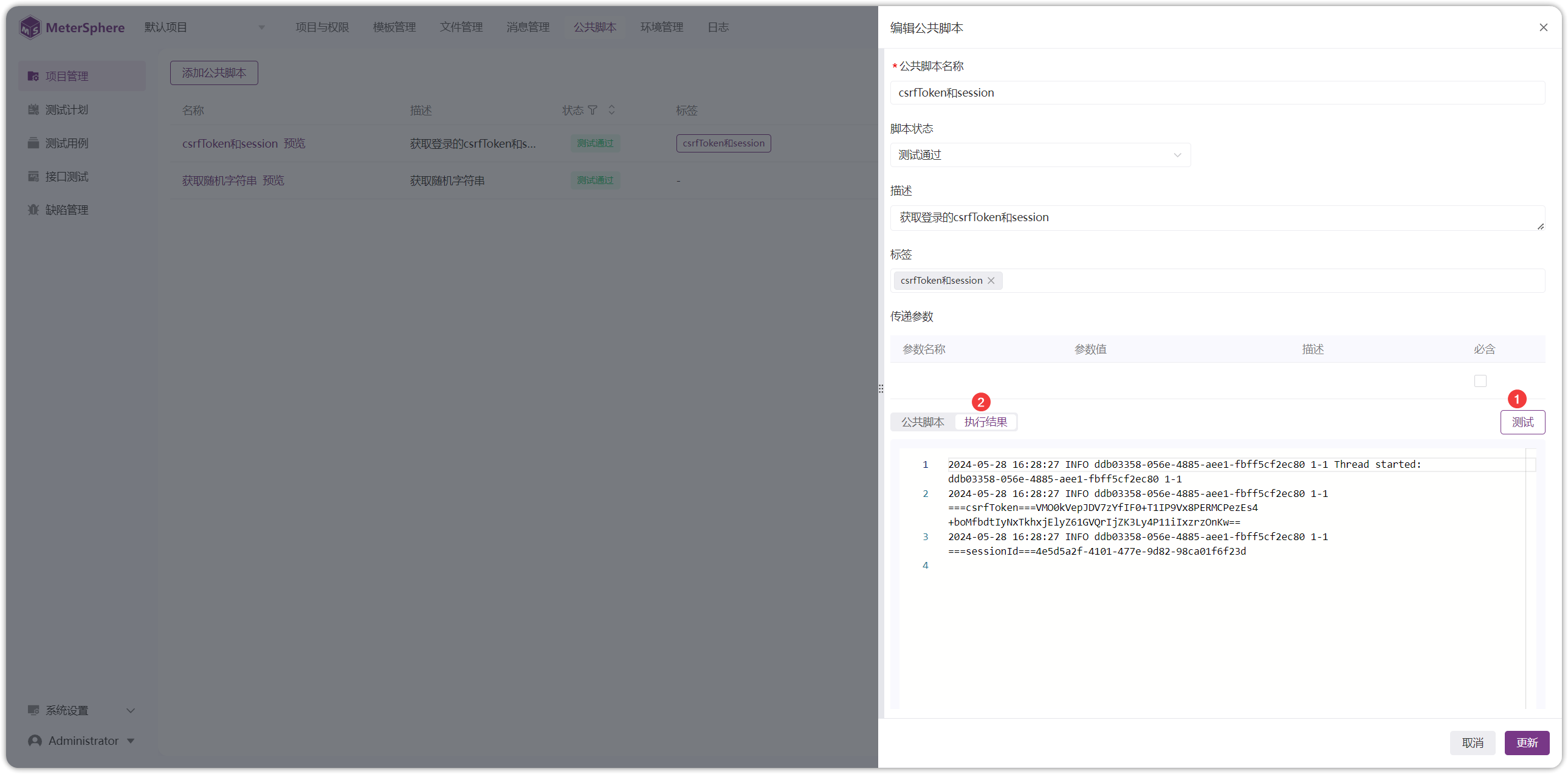Open 测试用例 in the sidebar

[82, 143]
